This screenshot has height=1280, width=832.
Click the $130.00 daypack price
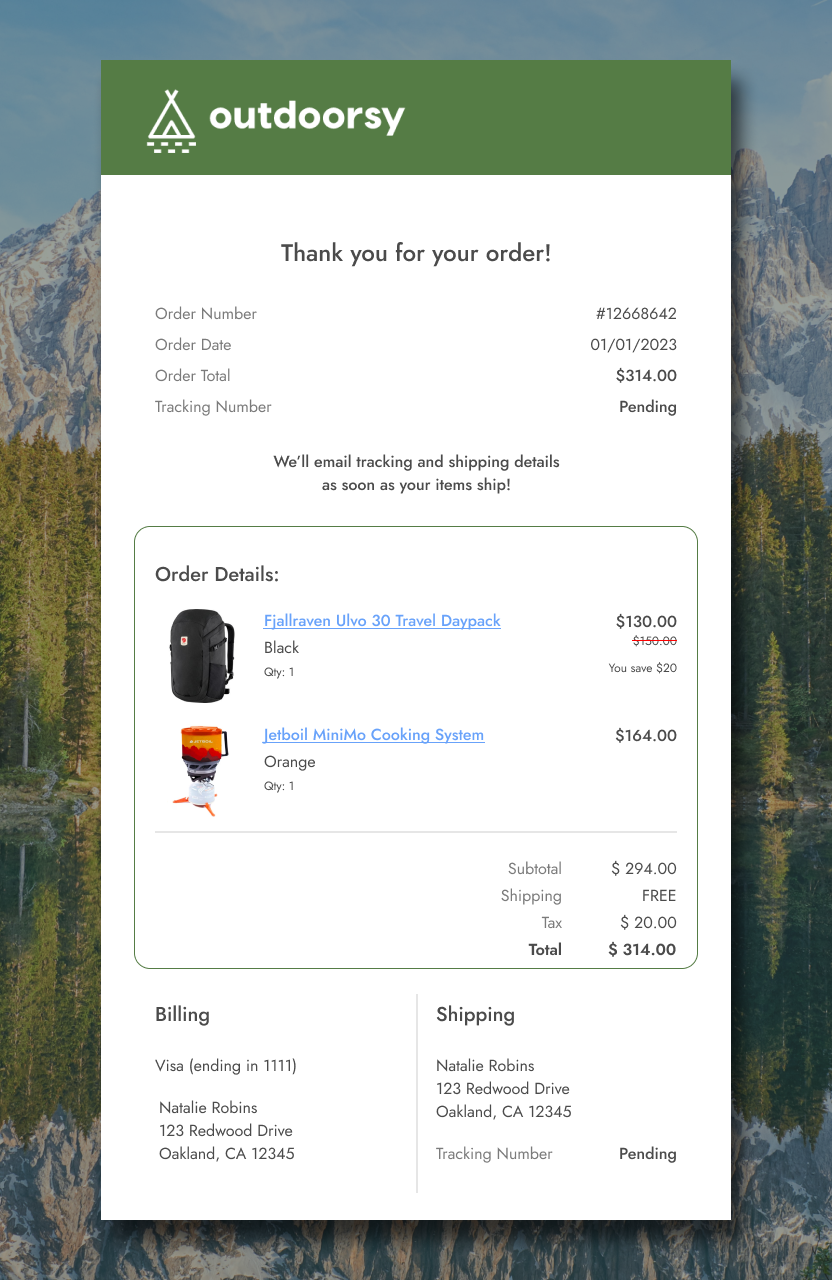pos(647,621)
